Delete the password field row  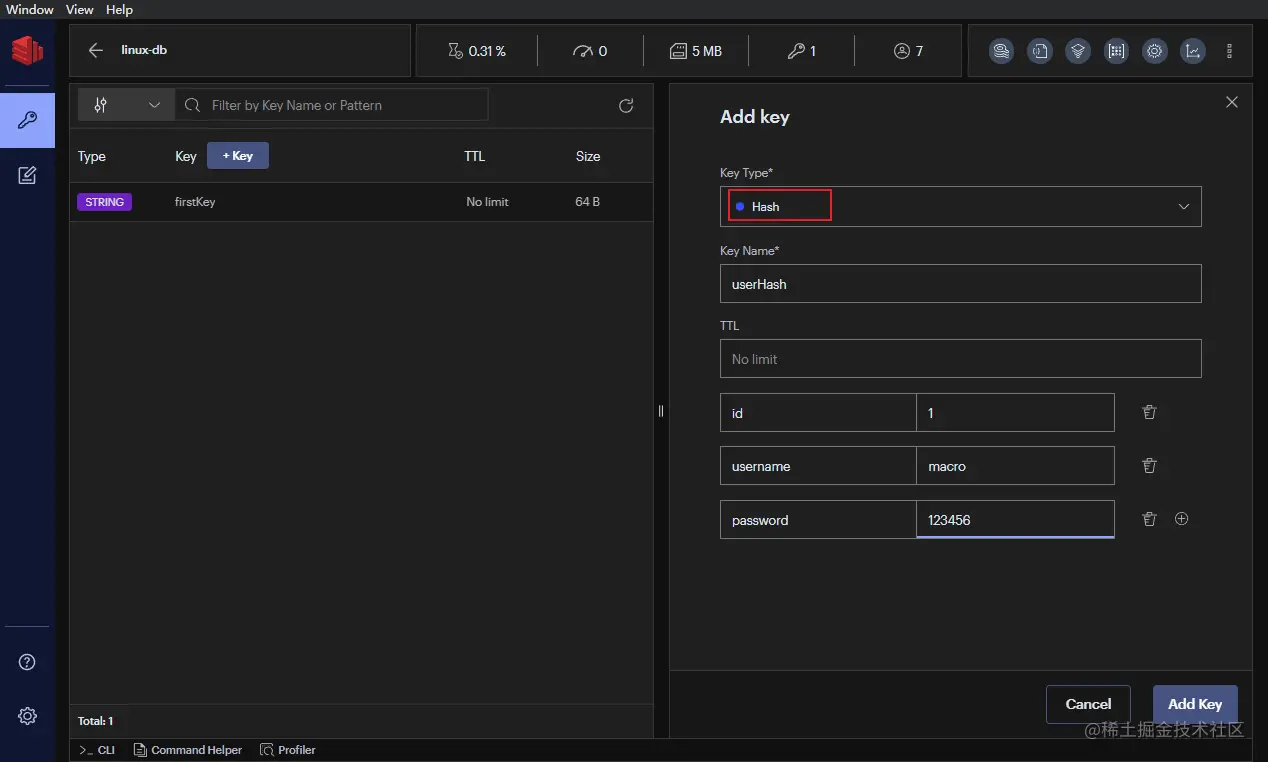pyautogui.click(x=1149, y=519)
